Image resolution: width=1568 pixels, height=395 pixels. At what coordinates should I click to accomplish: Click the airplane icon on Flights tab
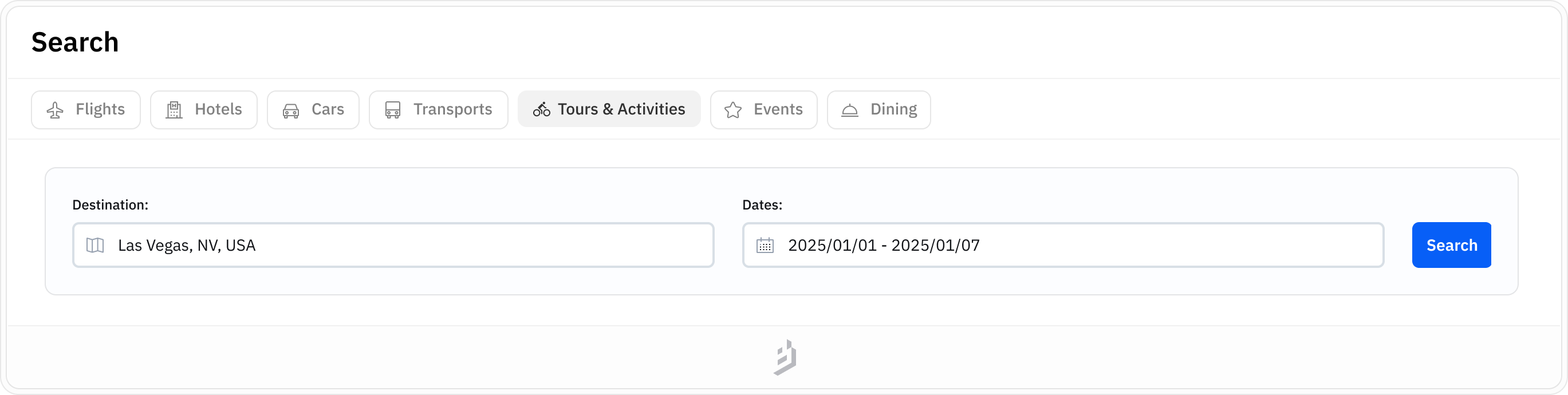(56, 110)
